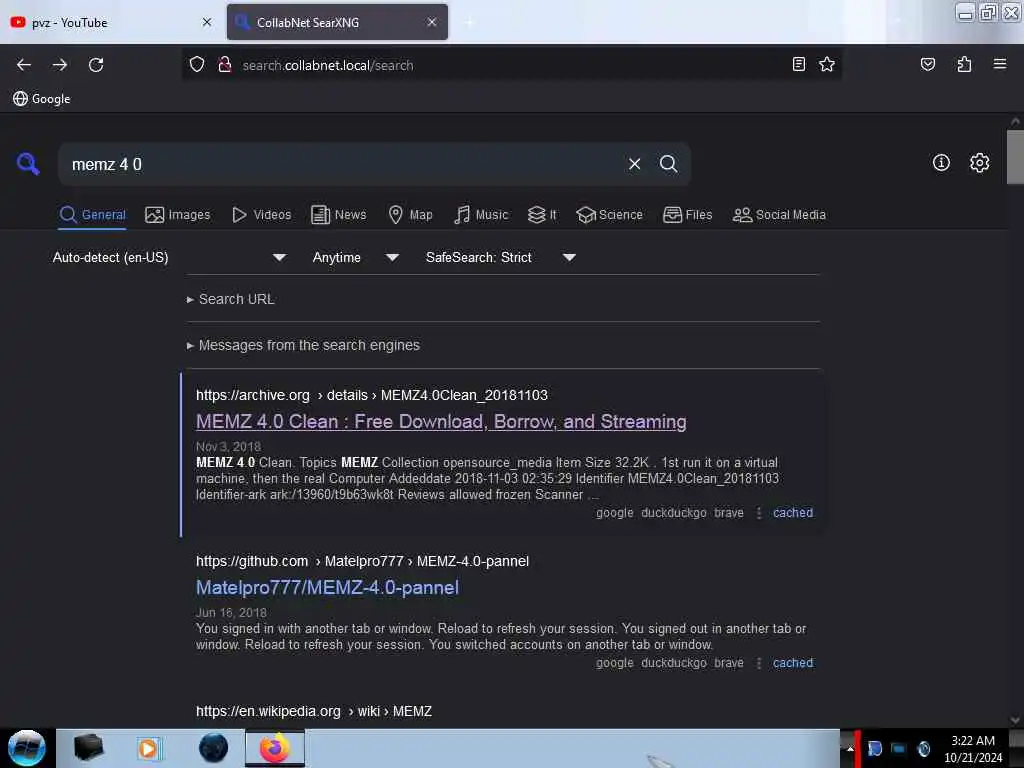Toggle reader view in address bar
The width and height of the screenshot is (1024, 768).
(x=798, y=64)
